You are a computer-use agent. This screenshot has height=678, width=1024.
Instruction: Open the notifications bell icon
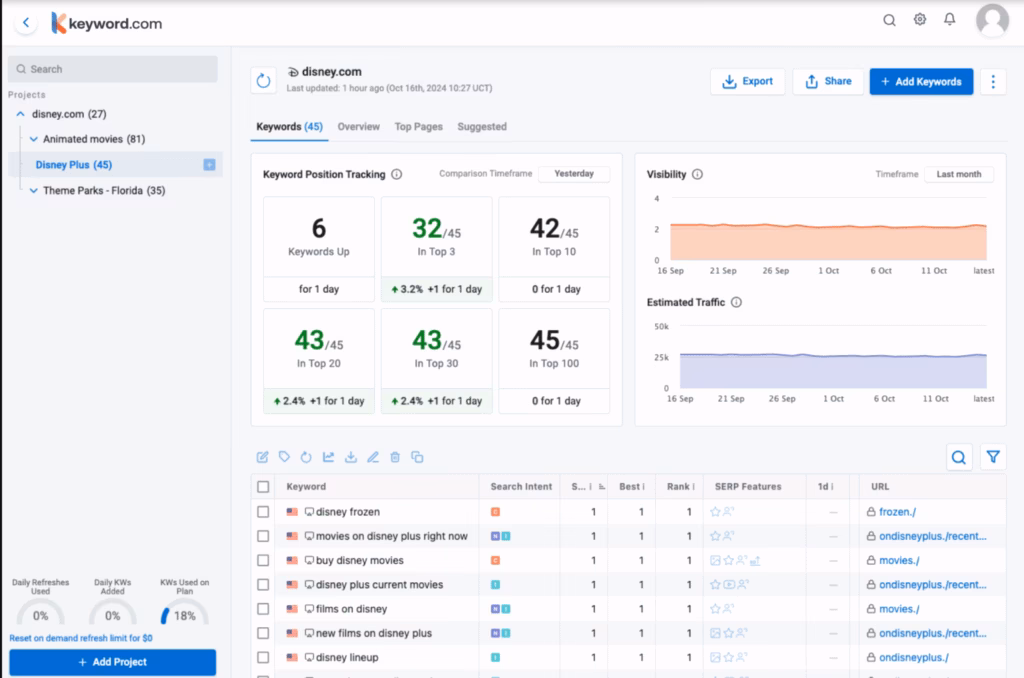949,19
